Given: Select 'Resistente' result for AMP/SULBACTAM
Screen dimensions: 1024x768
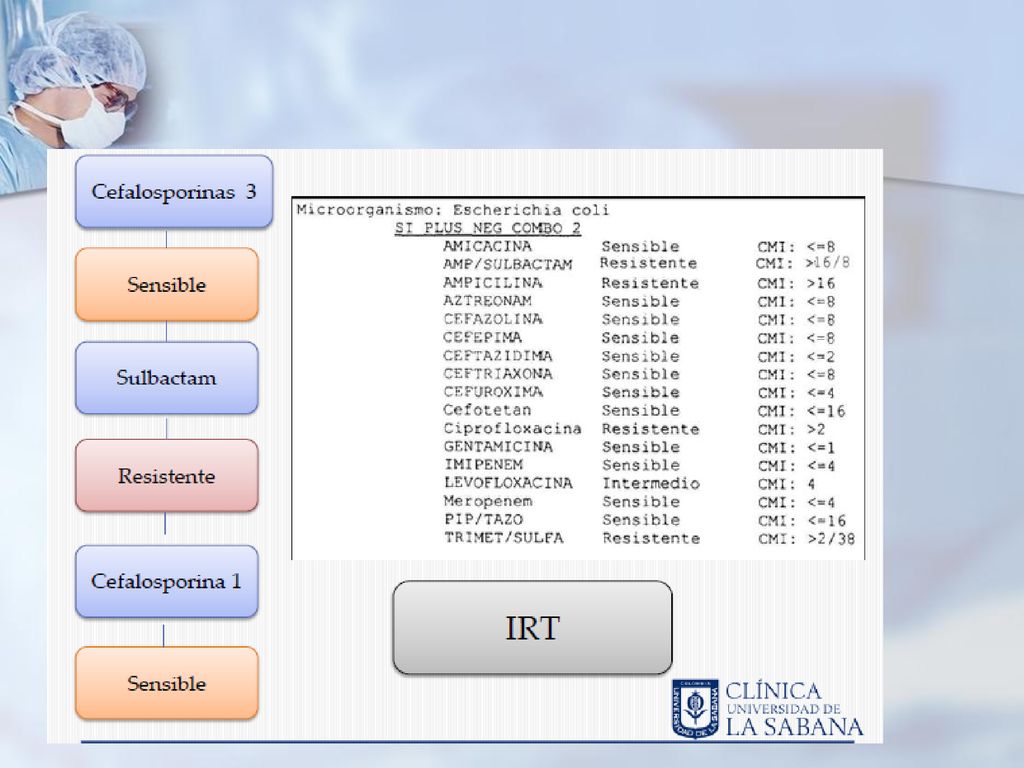Looking at the screenshot, I should (648, 263).
